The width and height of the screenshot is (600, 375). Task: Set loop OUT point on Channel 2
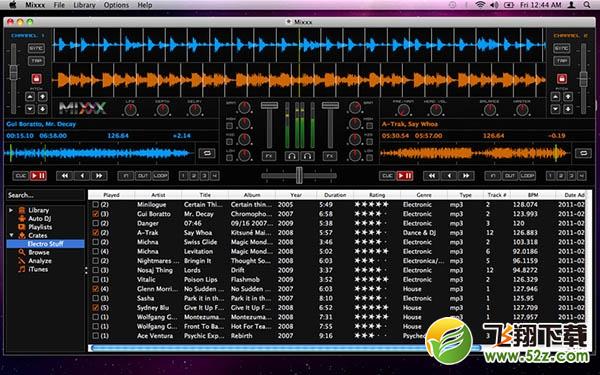click(510, 176)
